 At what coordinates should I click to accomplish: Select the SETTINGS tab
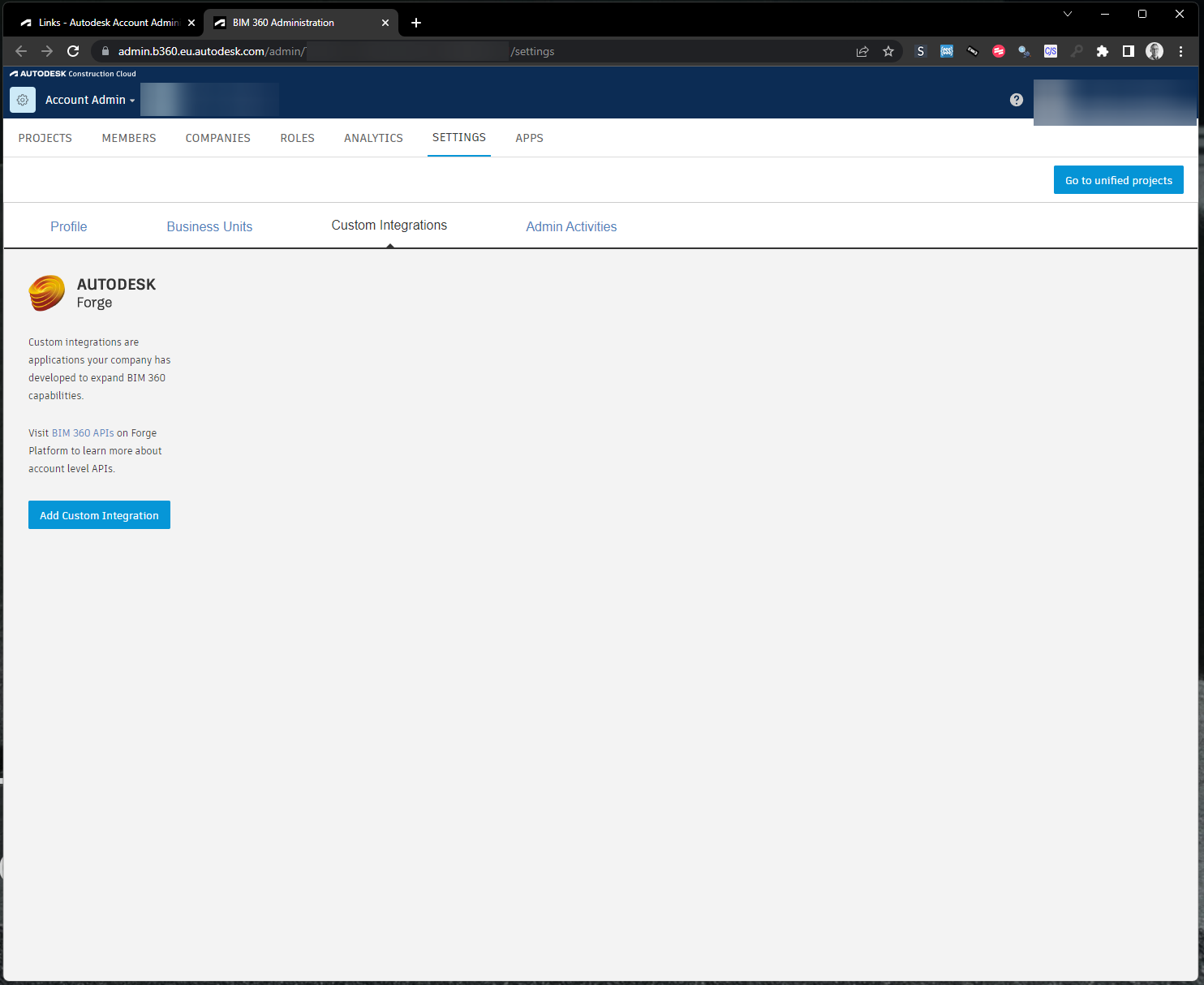[x=459, y=137]
